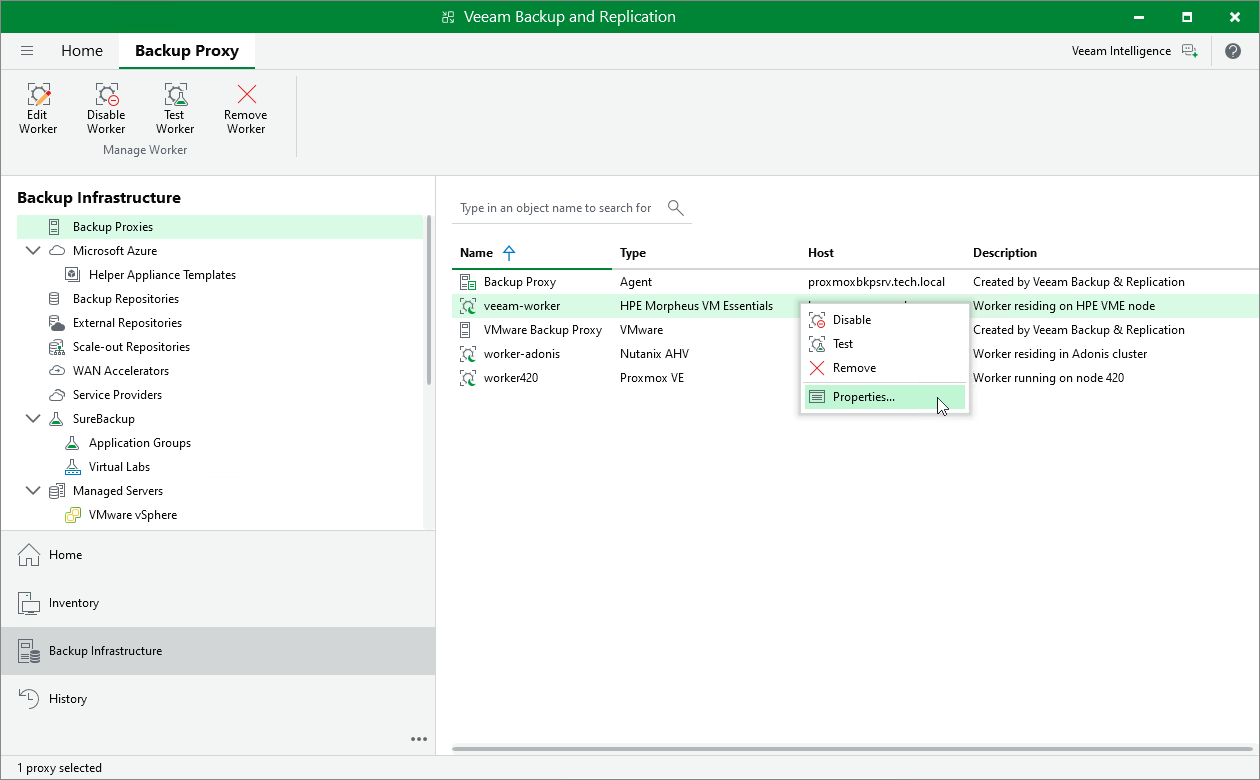Click the object name search field

(x=556, y=208)
